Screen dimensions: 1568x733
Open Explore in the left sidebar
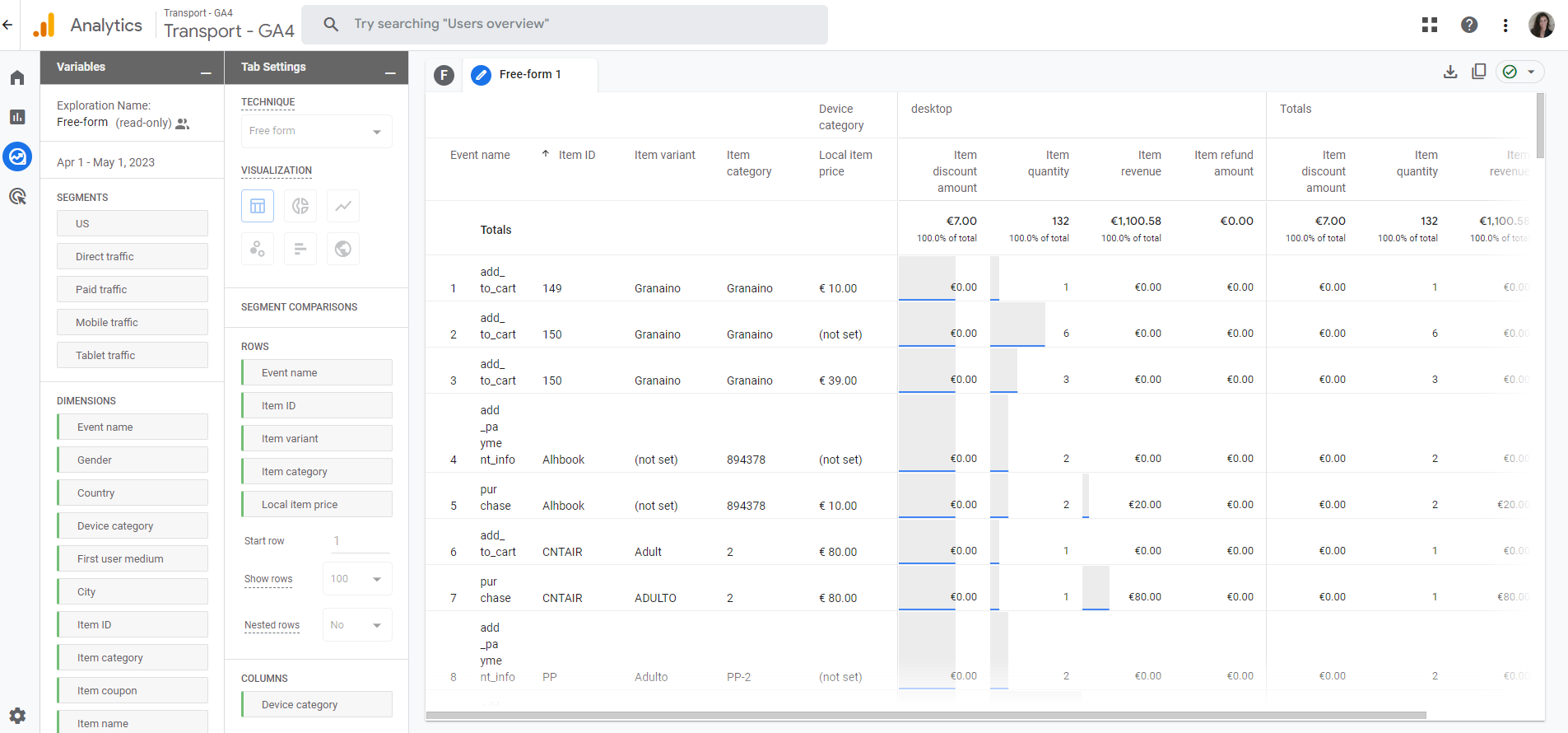coord(17,156)
